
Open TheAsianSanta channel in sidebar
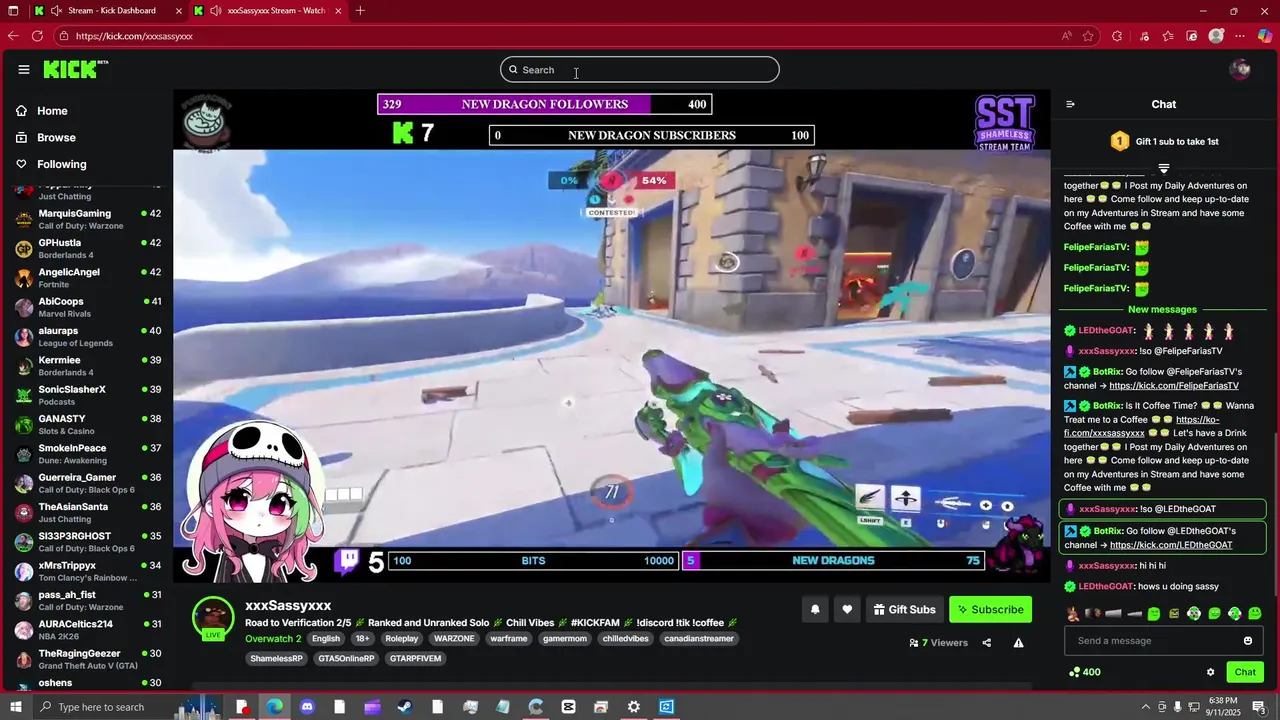[x=88, y=512]
